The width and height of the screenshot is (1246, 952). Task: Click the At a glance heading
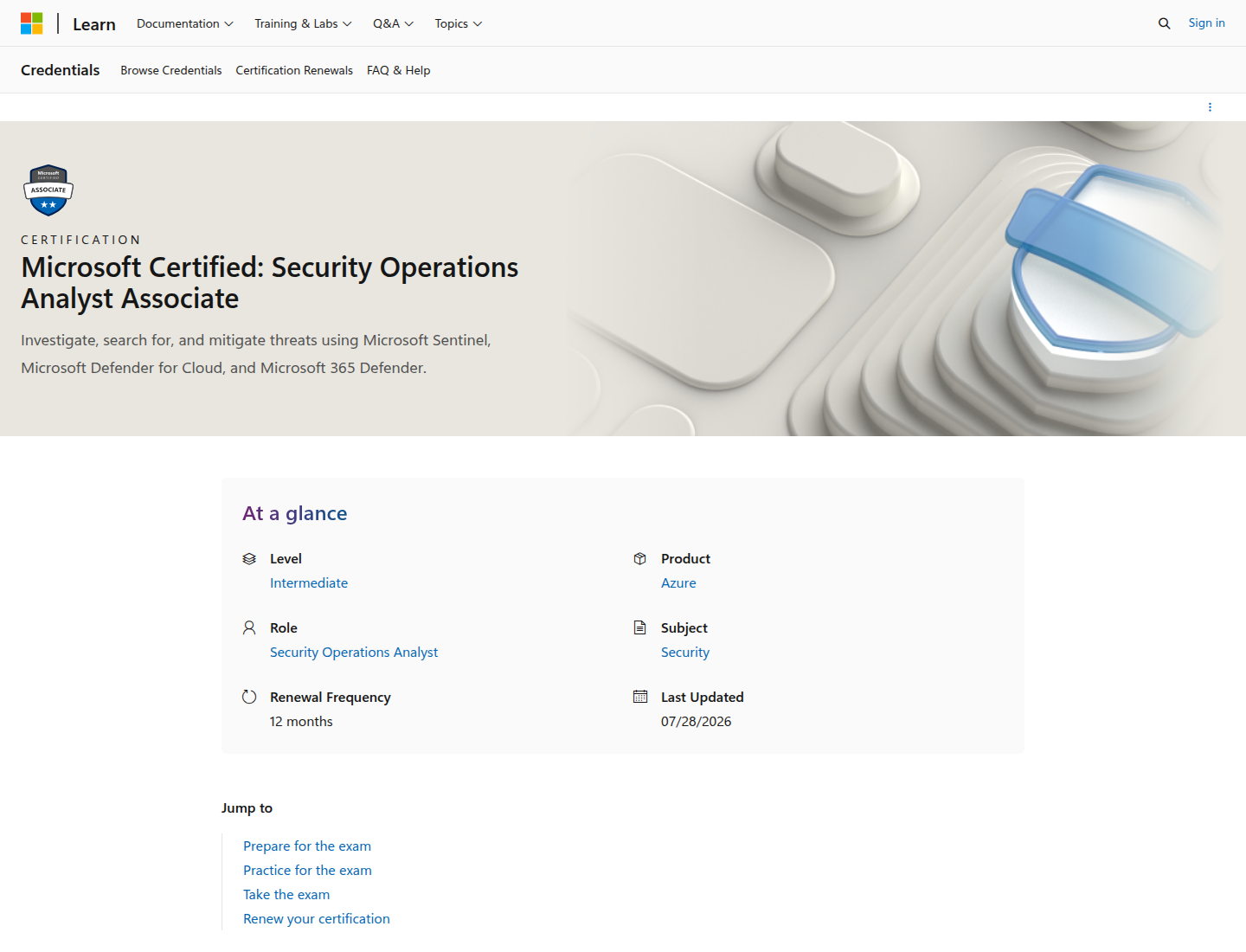pos(295,513)
